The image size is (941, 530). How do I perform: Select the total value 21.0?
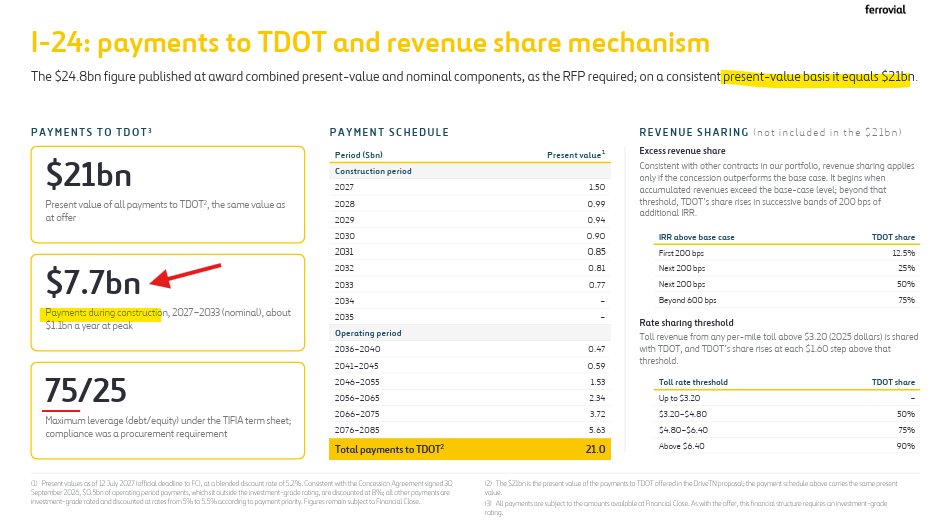click(x=595, y=449)
